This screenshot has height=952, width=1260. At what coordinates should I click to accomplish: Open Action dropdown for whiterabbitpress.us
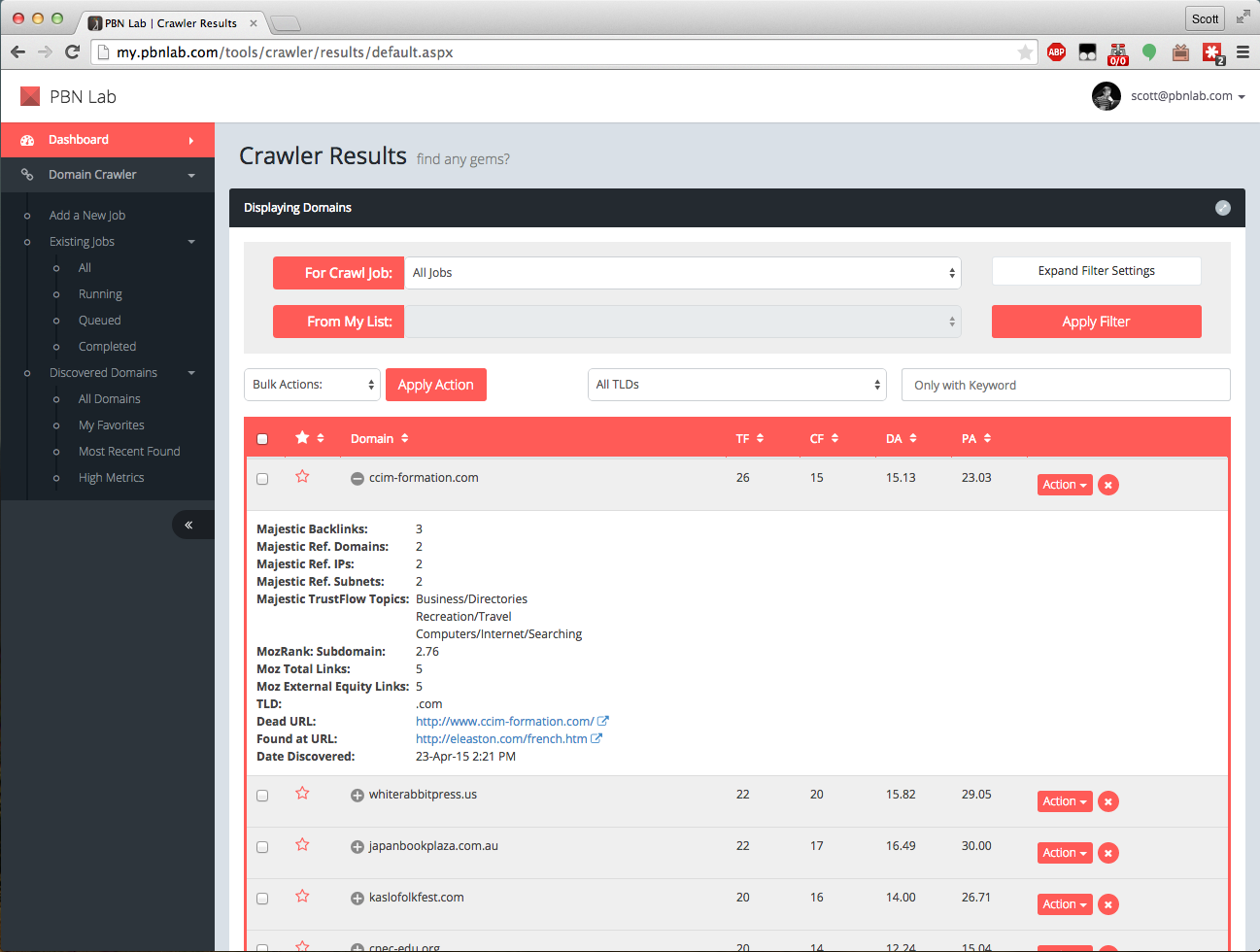[x=1065, y=801]
